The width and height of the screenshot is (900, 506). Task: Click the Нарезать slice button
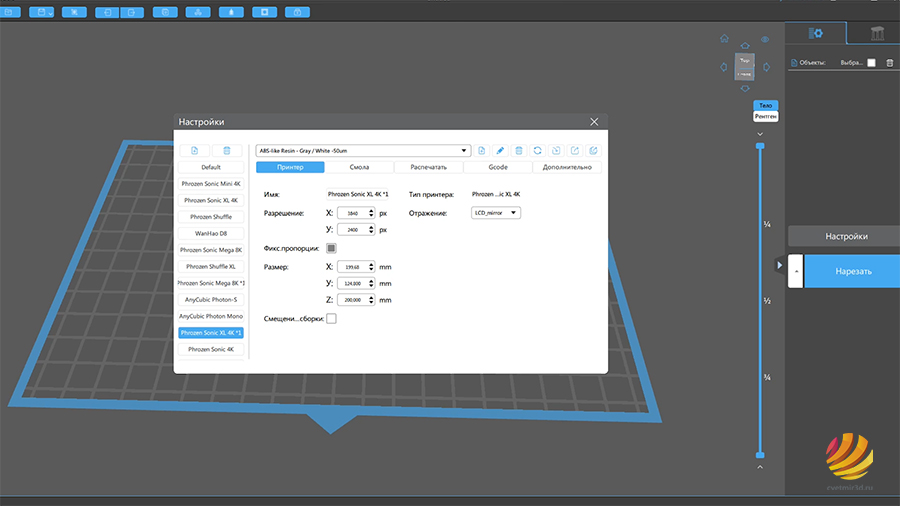point(853,271)
